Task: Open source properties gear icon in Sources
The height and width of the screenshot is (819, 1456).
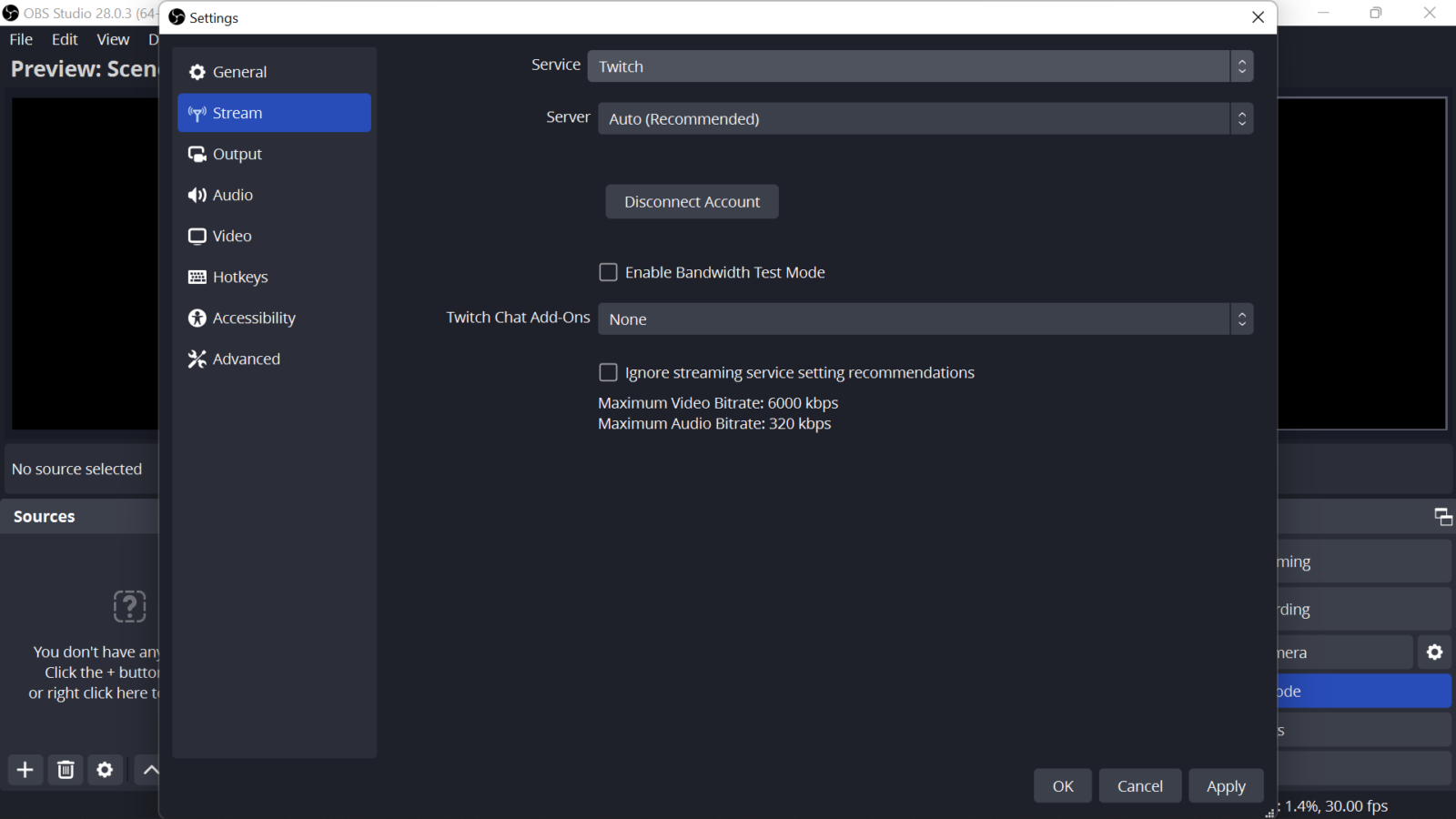Action: coord(106,770)
